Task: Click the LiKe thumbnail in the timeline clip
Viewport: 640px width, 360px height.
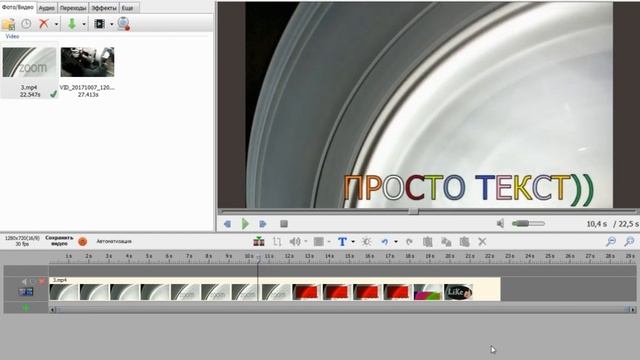Action: pyautogui.click(x=458, y=292)
